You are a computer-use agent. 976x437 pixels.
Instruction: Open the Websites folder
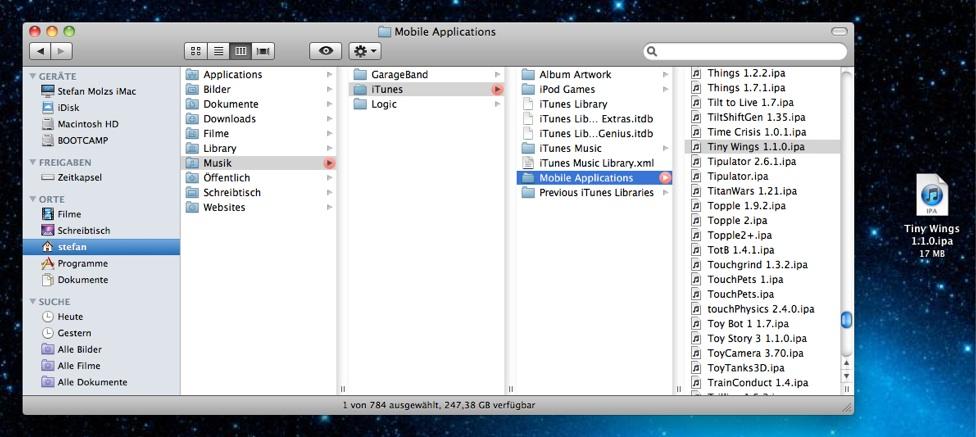tap(259, 207)
